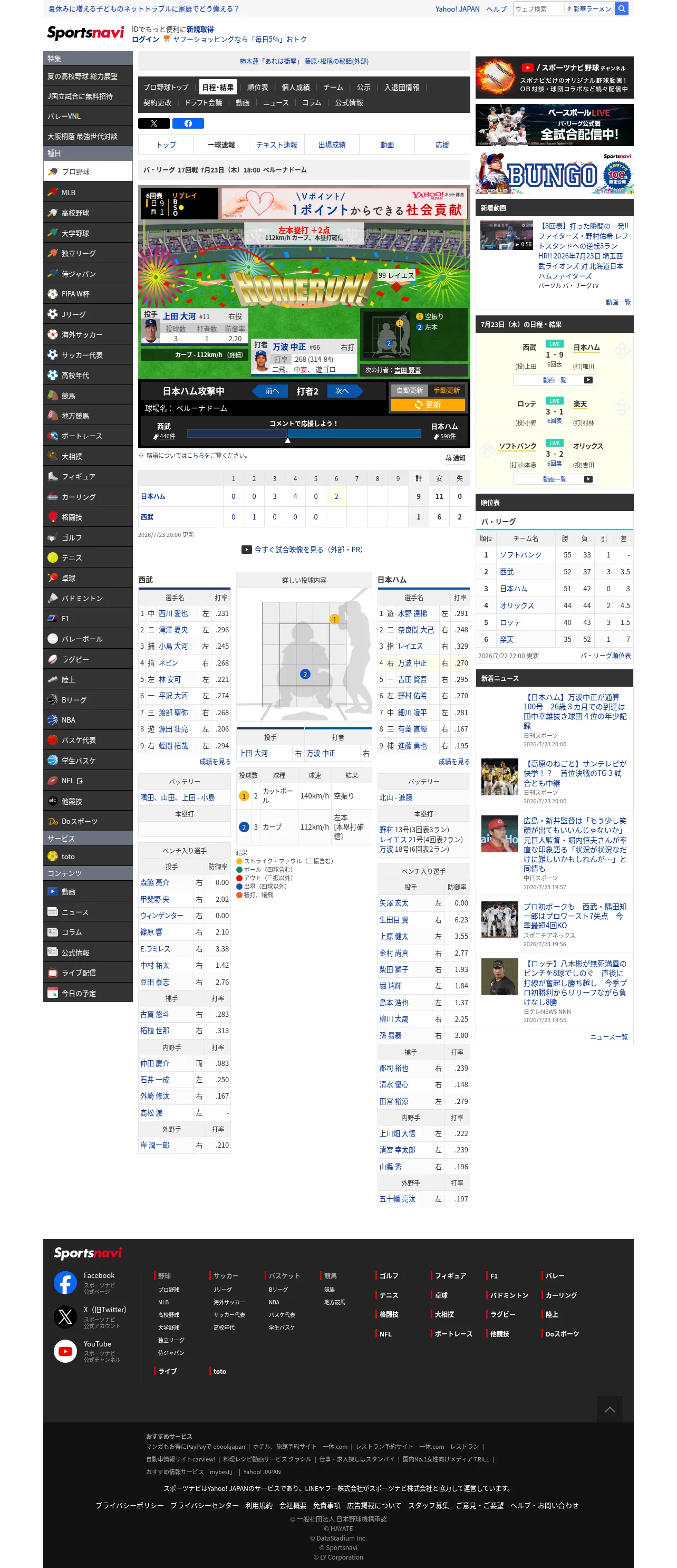
Task: Open the F1 sidebar category
Action: pos(88,619)
